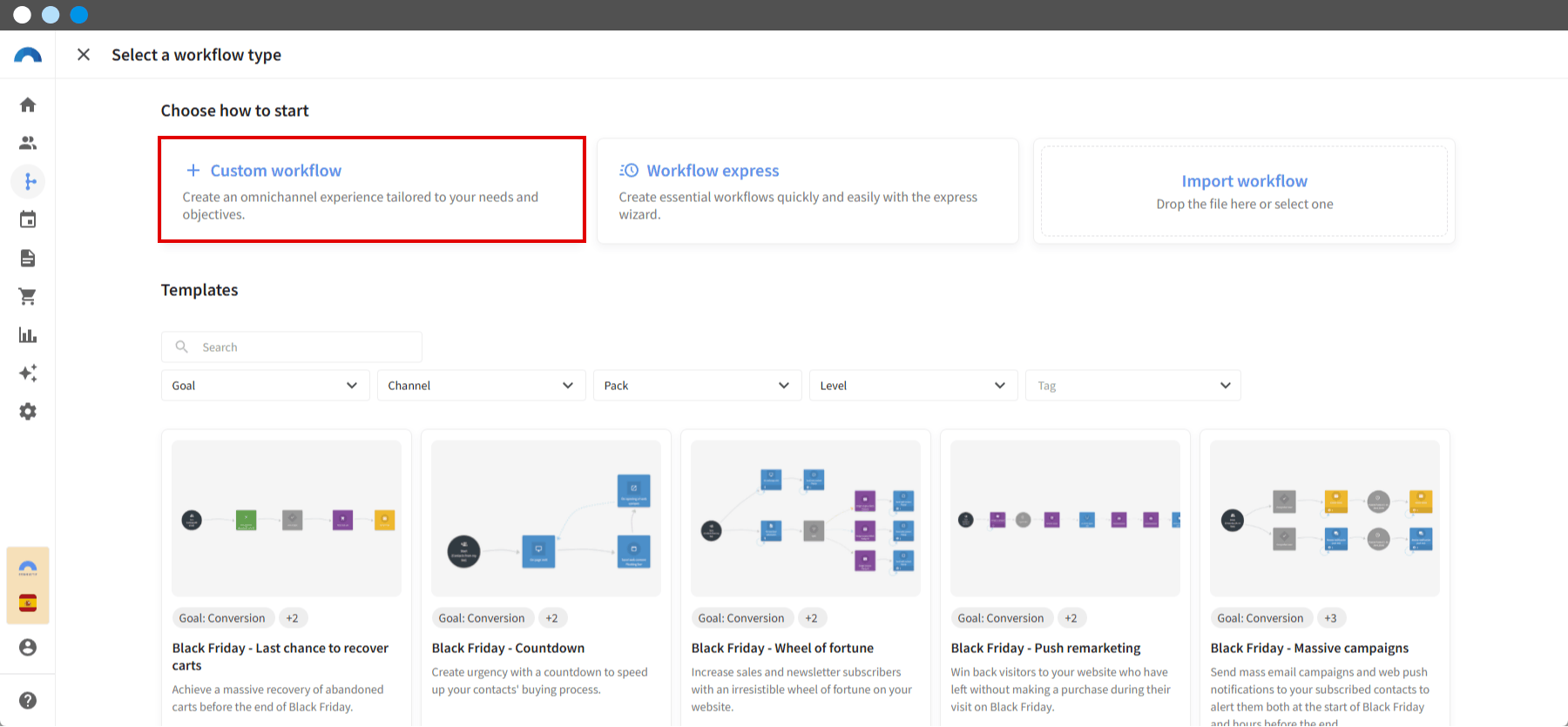Click the blue arc logo at top left
The height and width of the screenshot is (727, 1568).
click(x=28, y=55)
